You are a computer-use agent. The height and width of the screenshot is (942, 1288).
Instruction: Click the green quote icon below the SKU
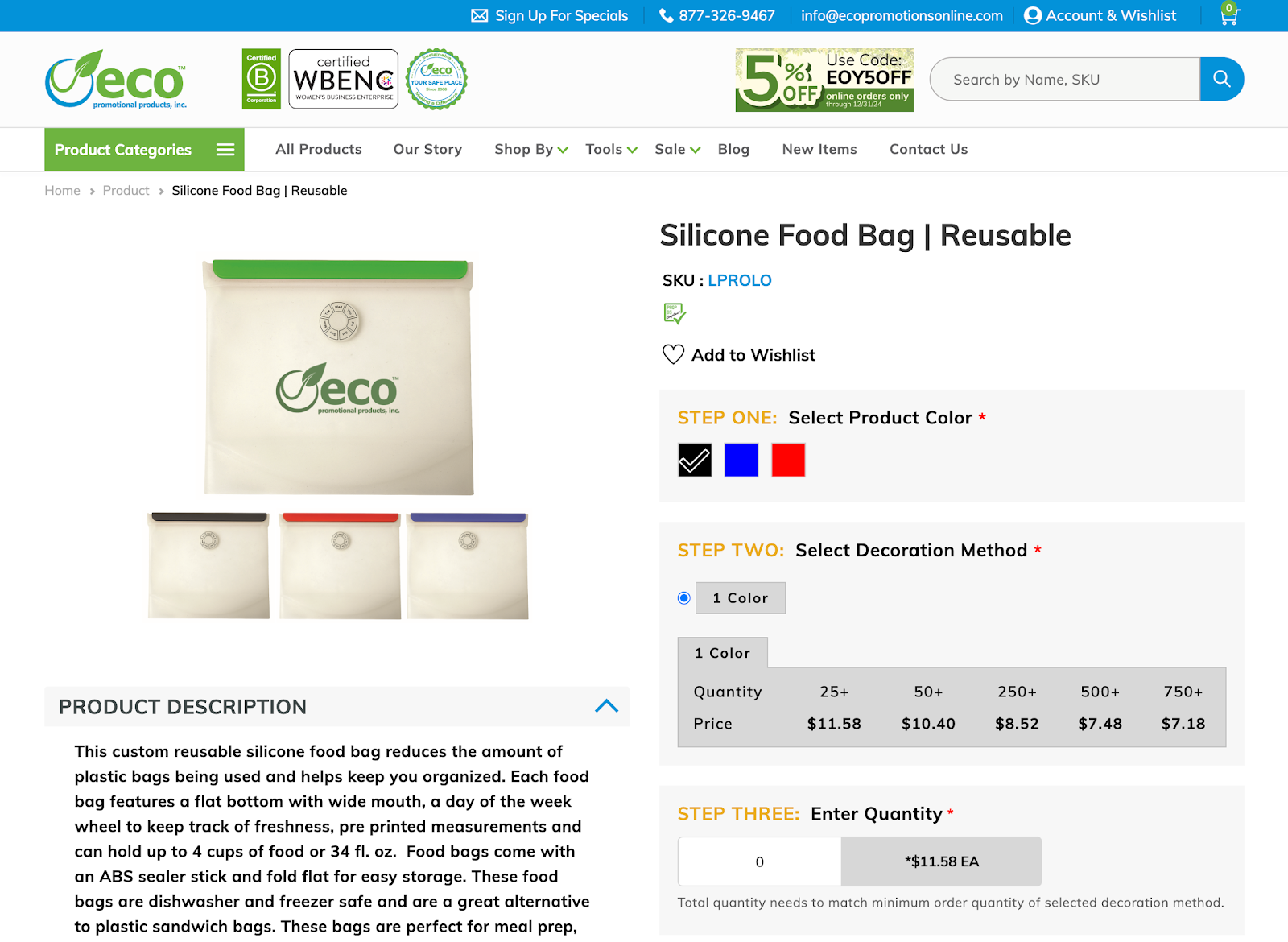click(676, 314)
